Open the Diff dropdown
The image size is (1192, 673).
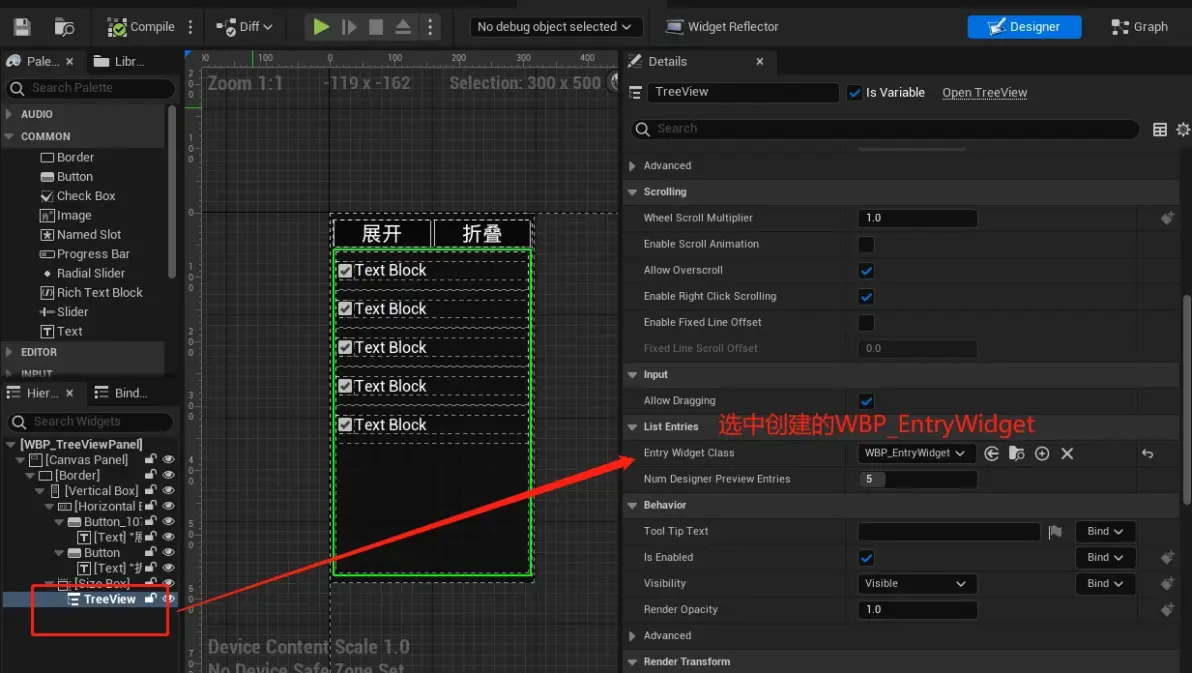pos(244,27)
